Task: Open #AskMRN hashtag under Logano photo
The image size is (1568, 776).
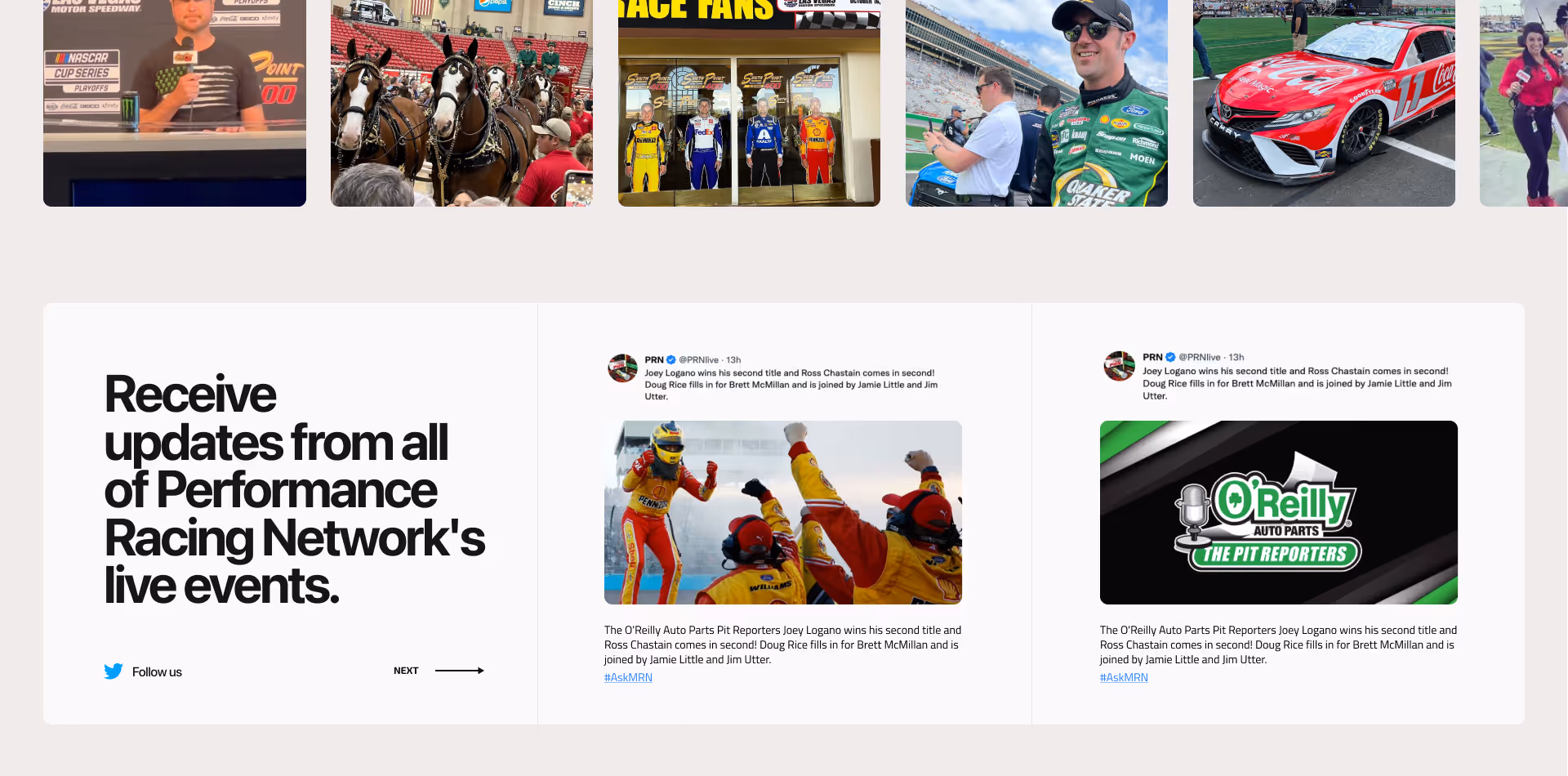Action: click(628, 677)
